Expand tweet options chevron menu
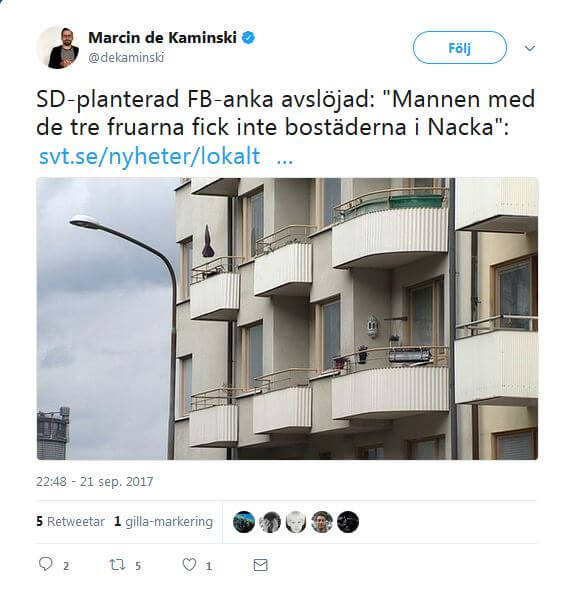This screenshot has height=597, width=570. tap(530, 48)
